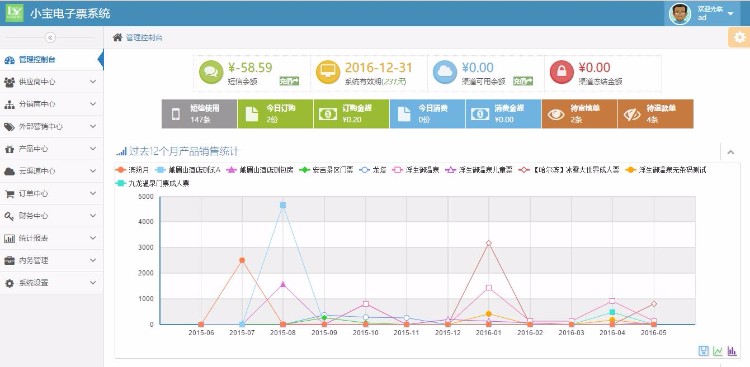Image resolution: width=750 pixels, height=367 pixels.
Task: Click the eye icon on 待审核单 tile
Action: click(556, 114)
